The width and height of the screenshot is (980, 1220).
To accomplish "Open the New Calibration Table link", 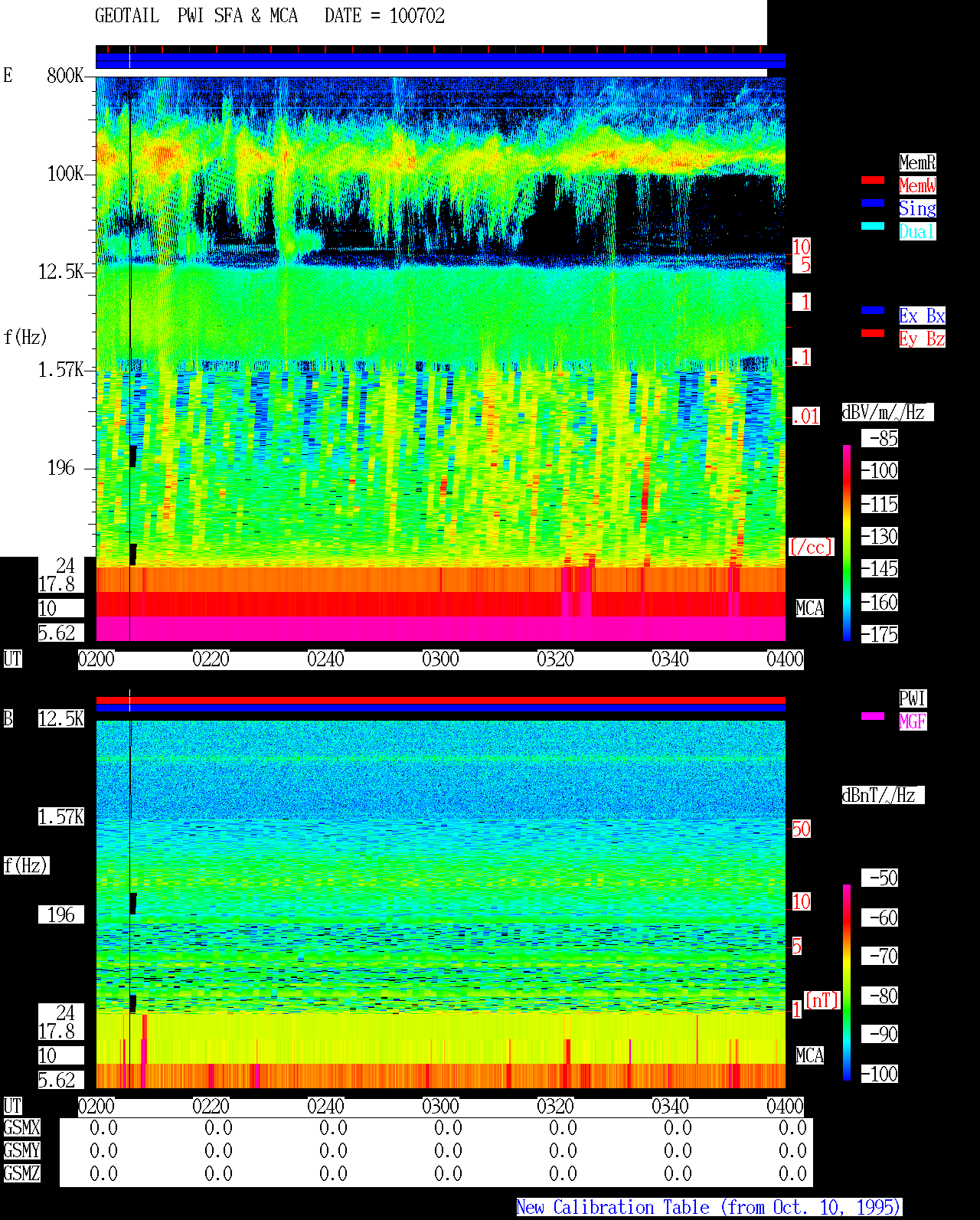I will (709, 1207).
